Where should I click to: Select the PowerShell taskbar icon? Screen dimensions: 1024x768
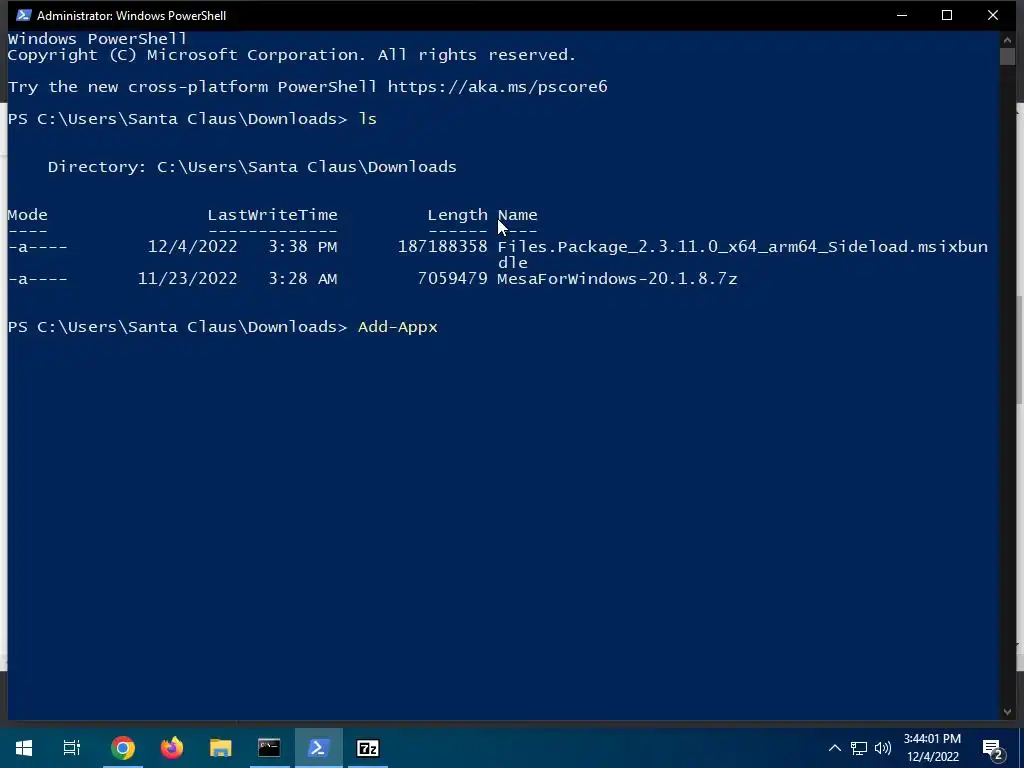click(x=318, y=748)
